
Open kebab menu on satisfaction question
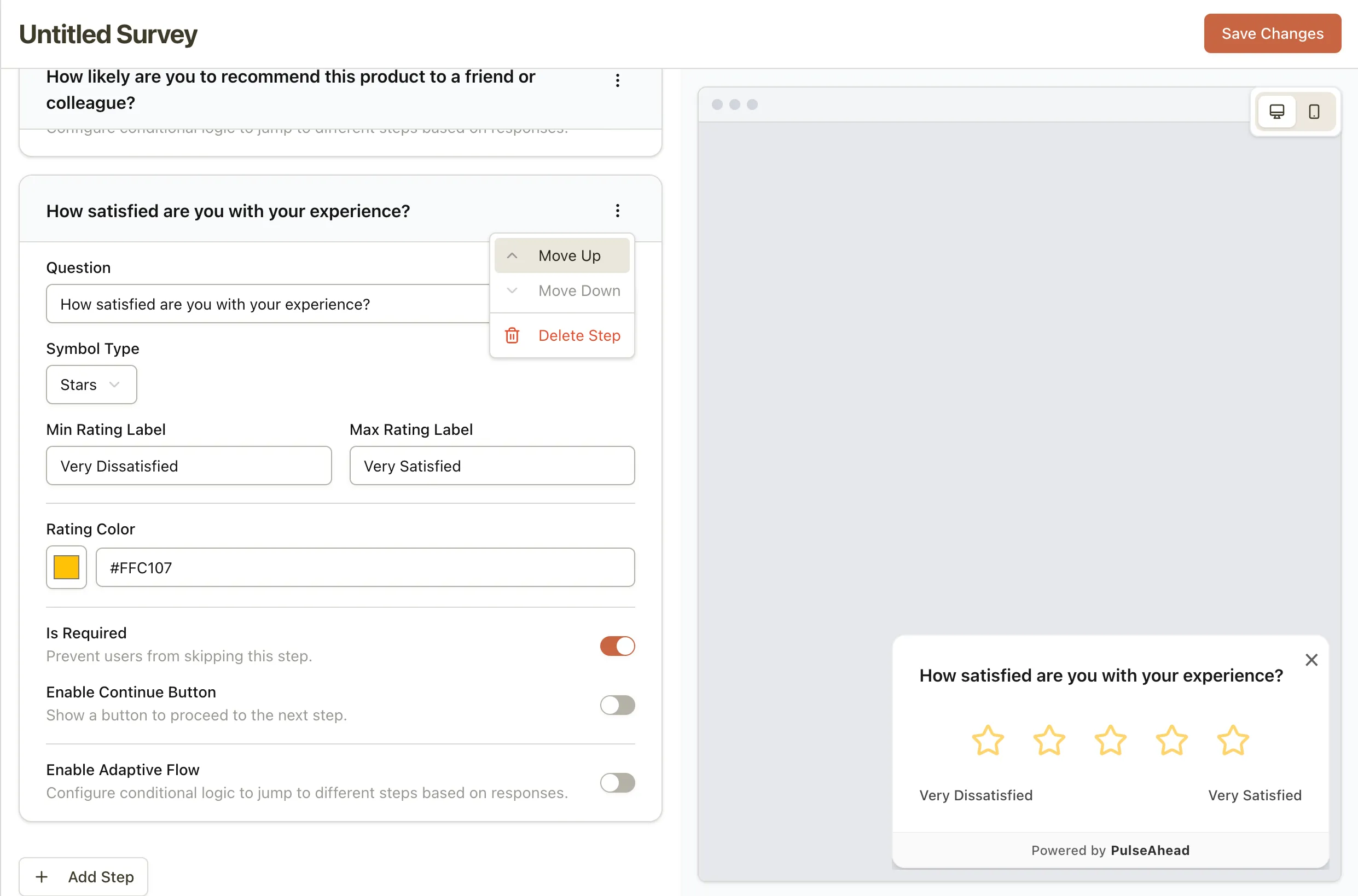click(x=617, y=210)
